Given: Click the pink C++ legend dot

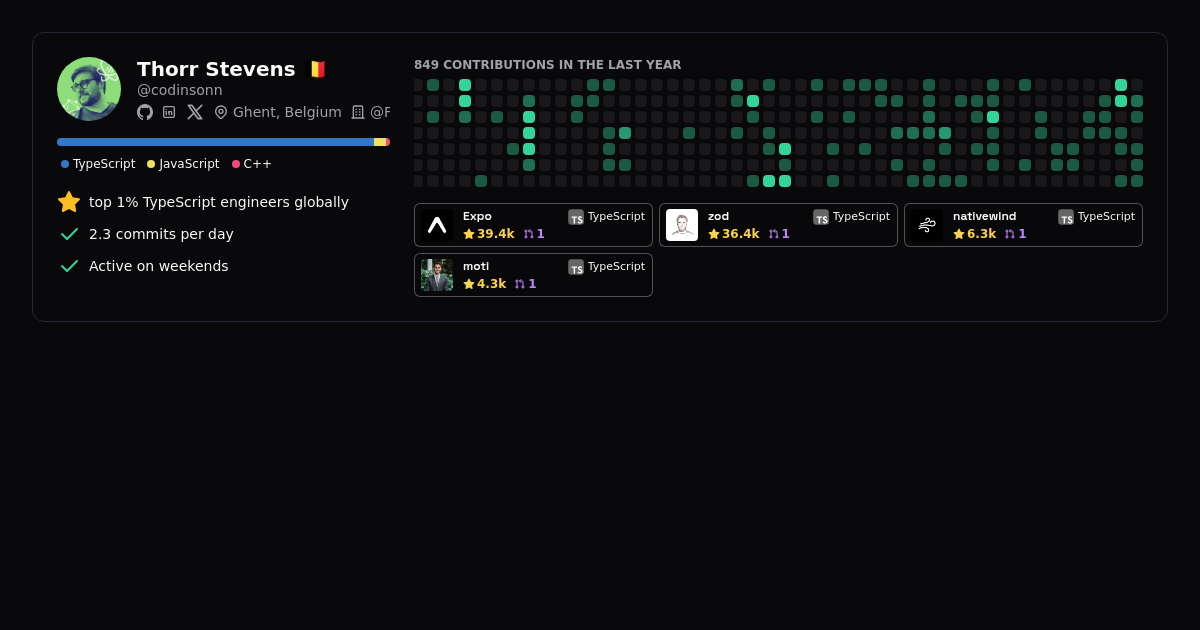Looking at the screenshot, I should 236,164.
